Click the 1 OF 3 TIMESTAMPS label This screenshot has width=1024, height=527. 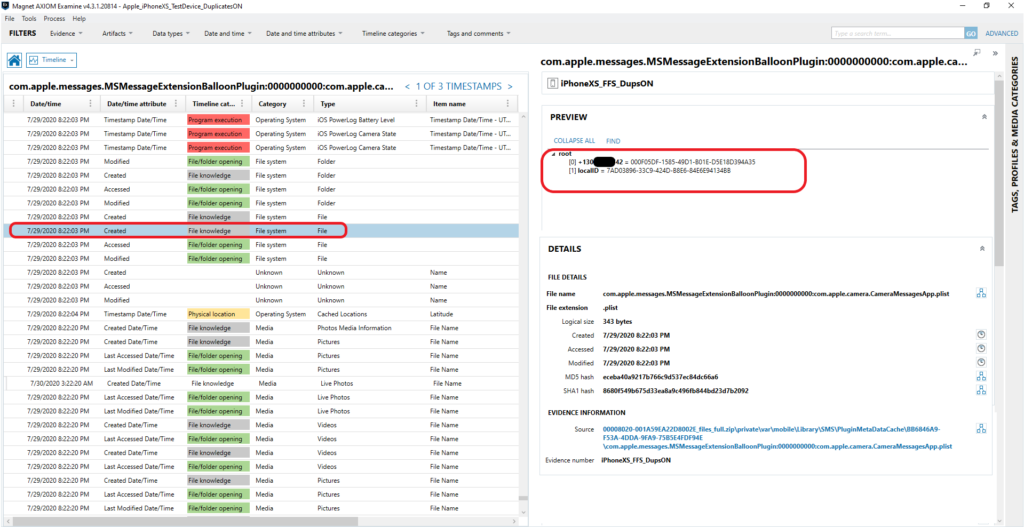click(x=459, y=86)
